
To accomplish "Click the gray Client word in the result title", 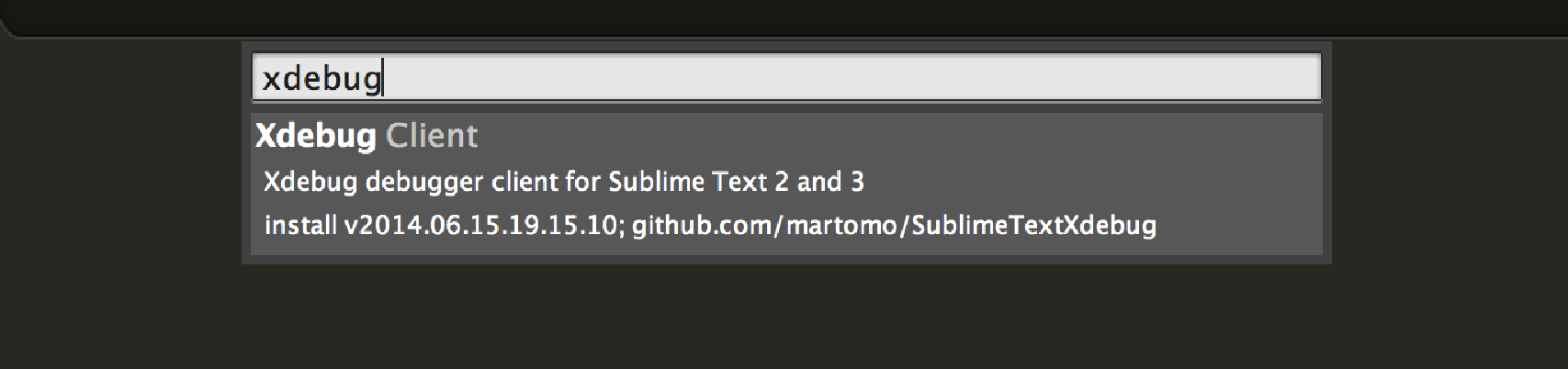I will point(432,136).
